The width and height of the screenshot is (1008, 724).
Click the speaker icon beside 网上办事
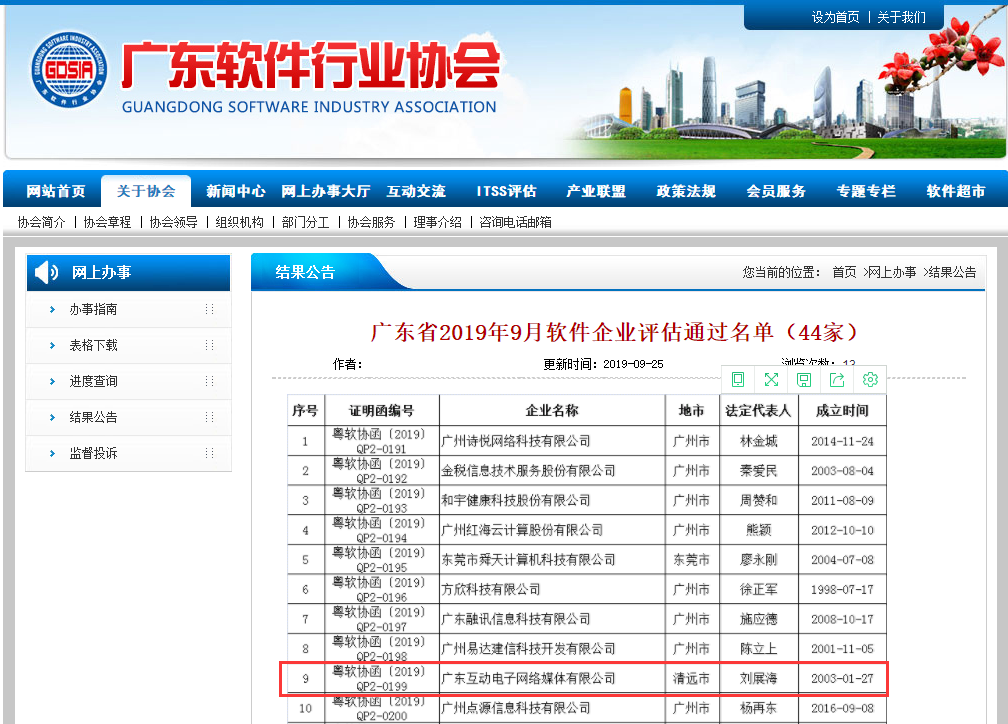point(46,272)
